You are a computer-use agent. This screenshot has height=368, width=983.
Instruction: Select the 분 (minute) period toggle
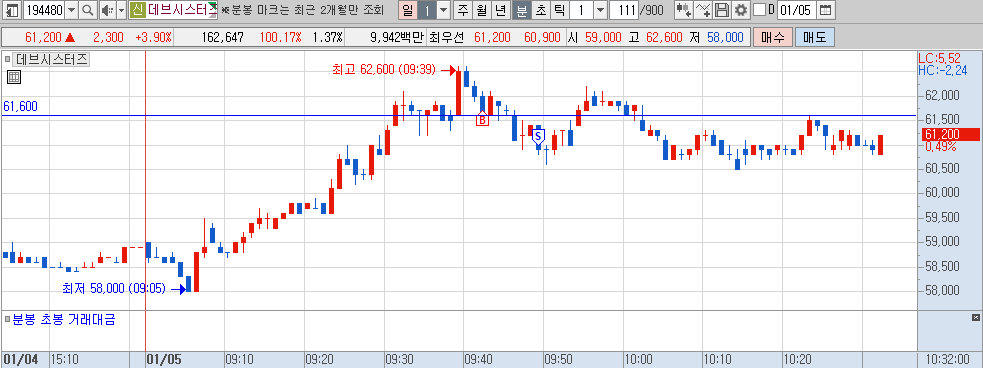click(522, 10)
